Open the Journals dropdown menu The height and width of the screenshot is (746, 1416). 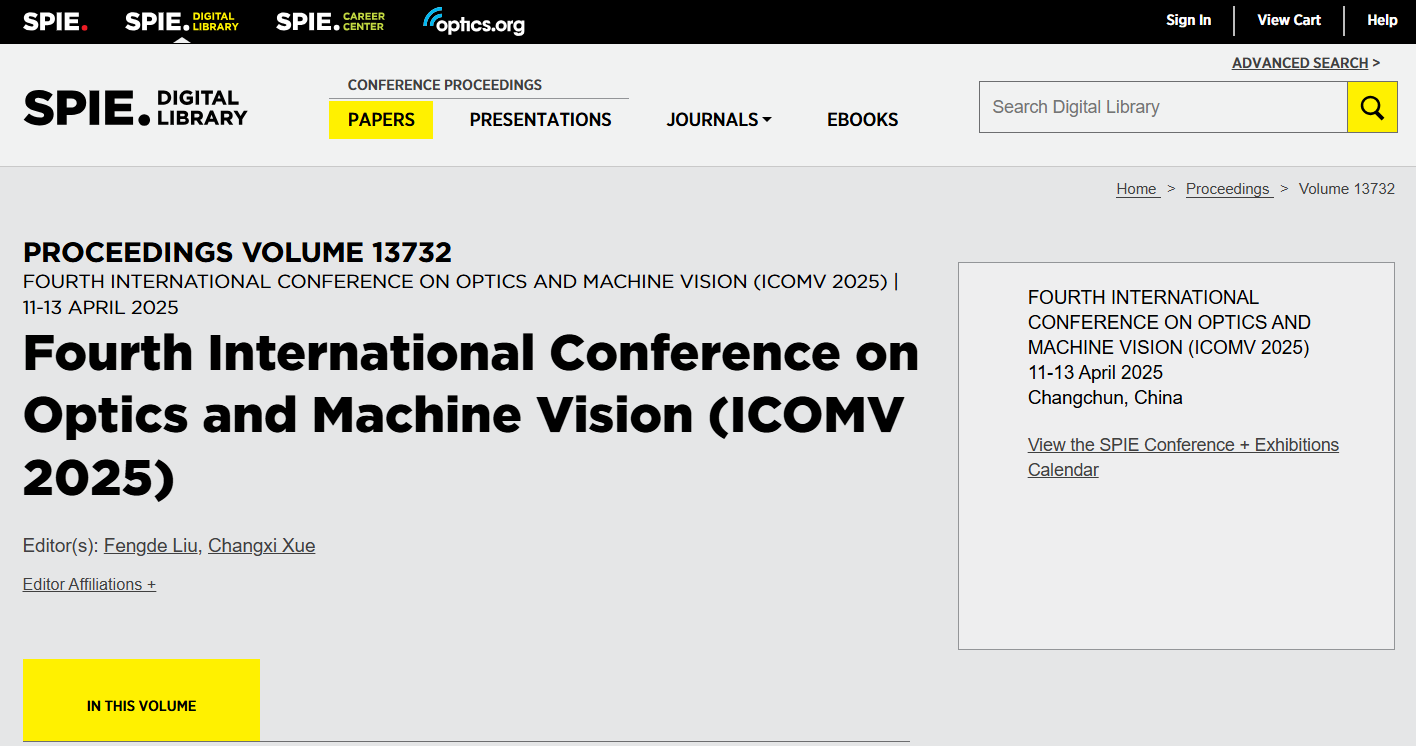pos(719,120)
